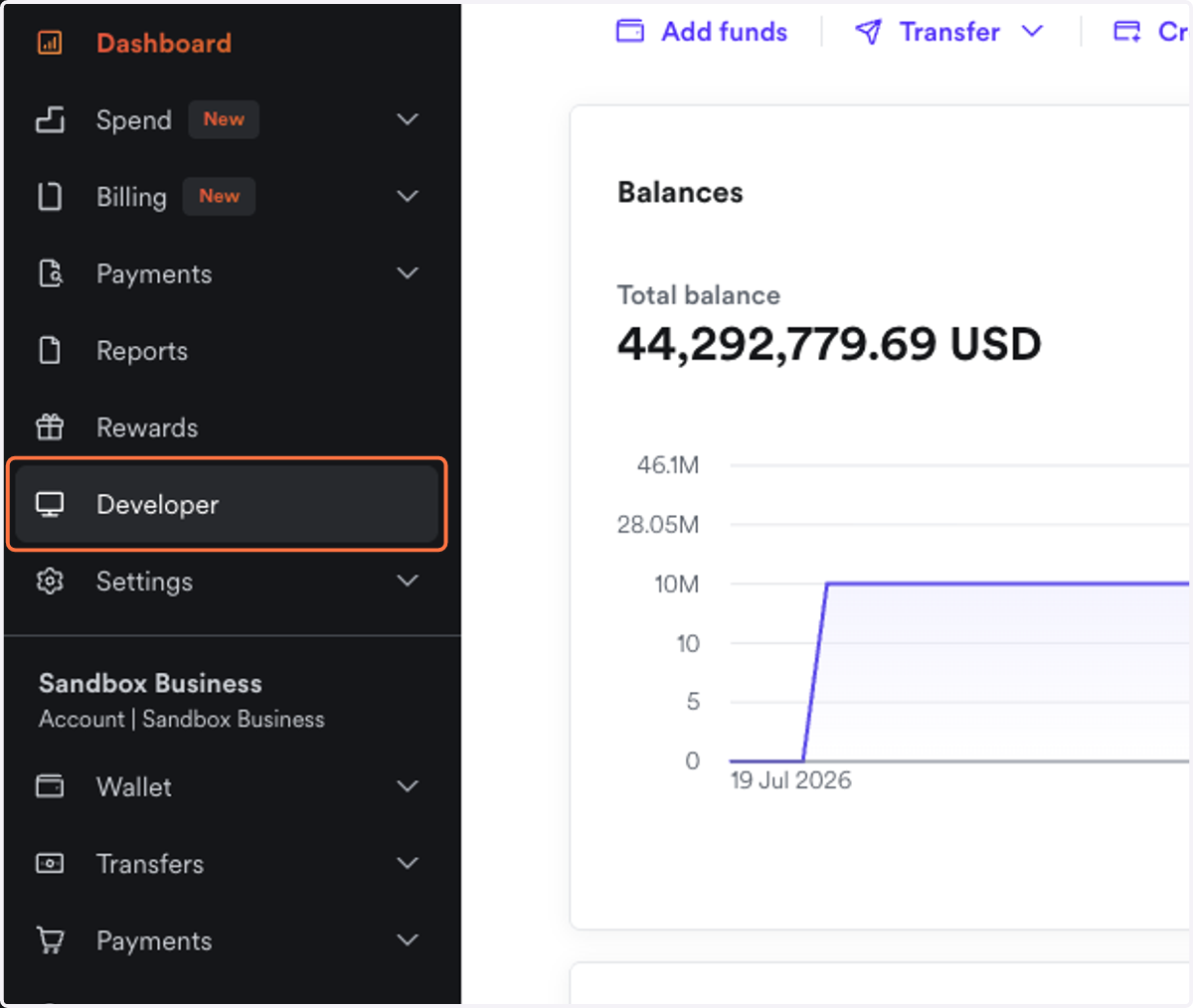Click the Settings gear icon
This screenshot has height=1008, width=1193.
click(x=50, y=582)
